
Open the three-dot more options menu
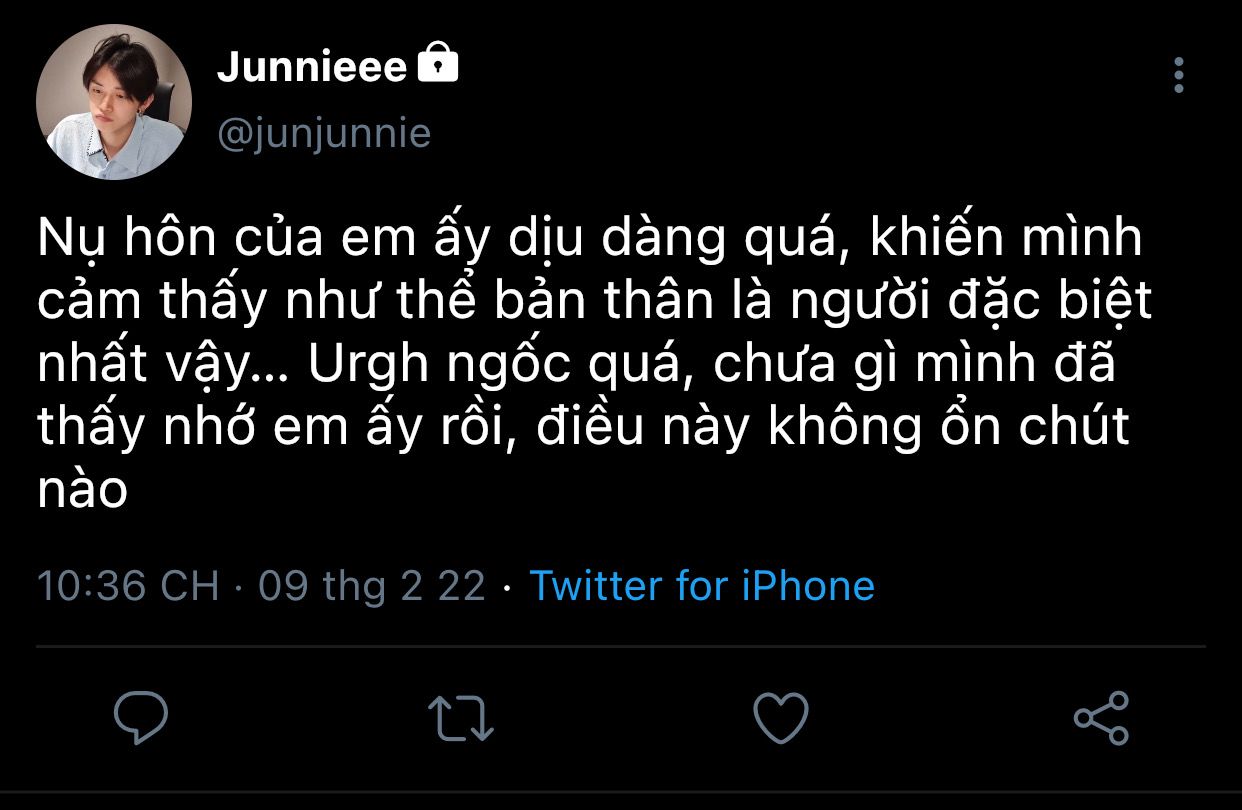1179,75
